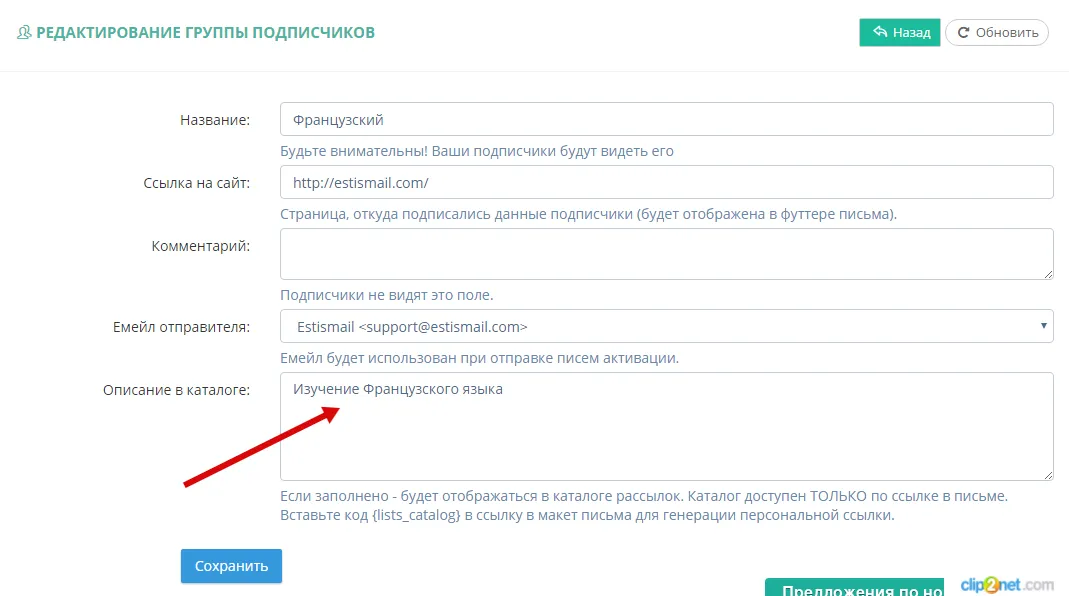Click the subscribers group icon in header
This screenshot has height=596, width=1069.
[x=24, y=33]
